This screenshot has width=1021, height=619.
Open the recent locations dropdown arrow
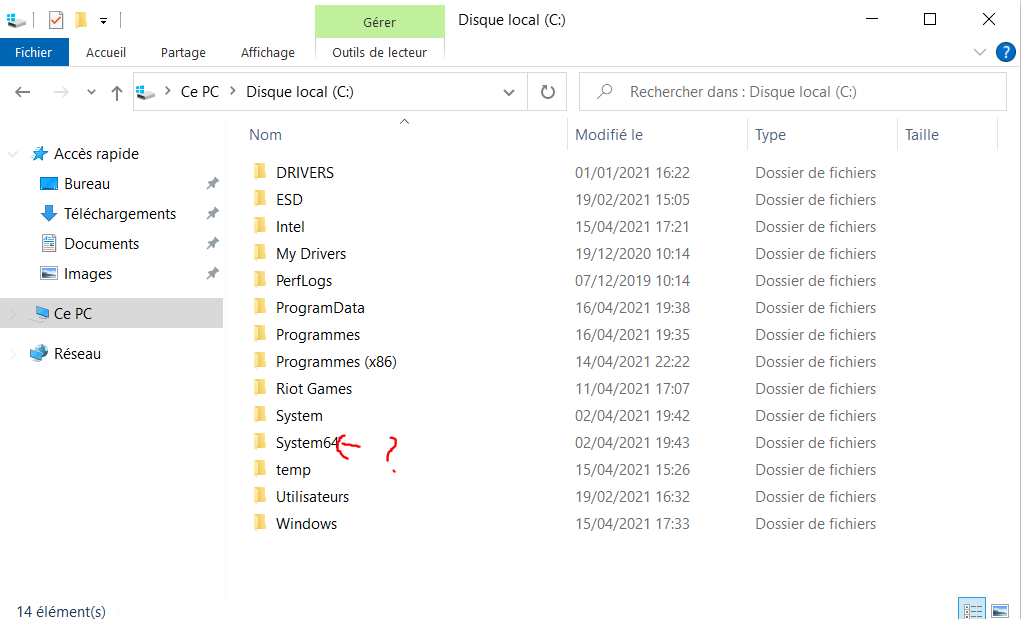(91, 92)
